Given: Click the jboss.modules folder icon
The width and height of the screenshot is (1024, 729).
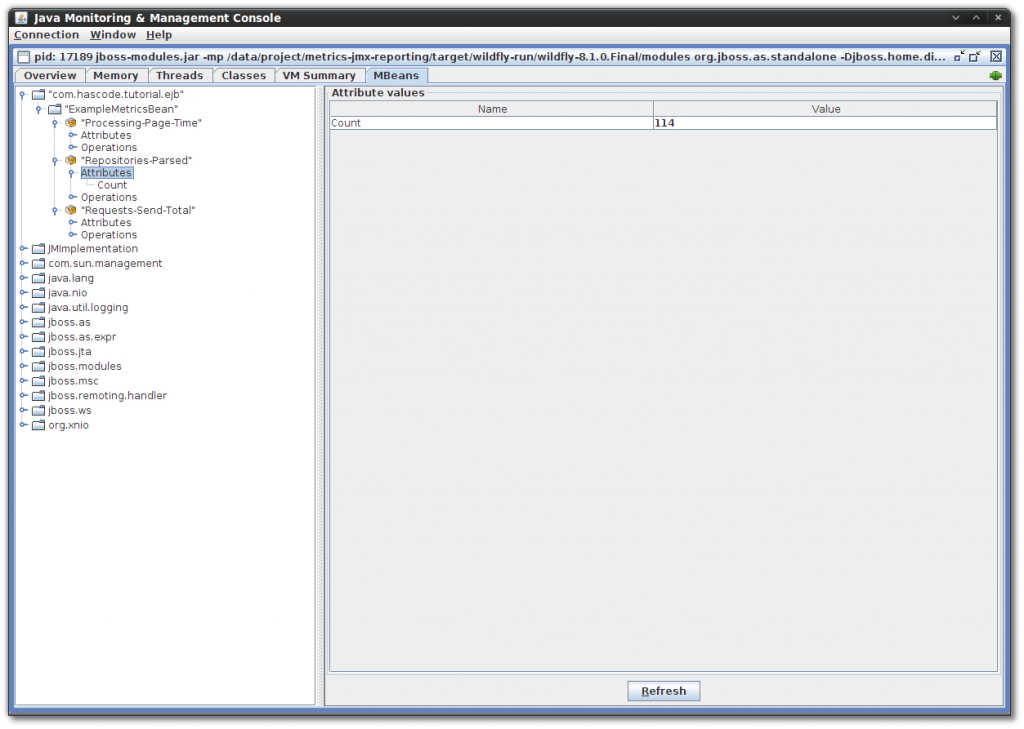Looking at the screenshot, I should click(x=37, y=366).
